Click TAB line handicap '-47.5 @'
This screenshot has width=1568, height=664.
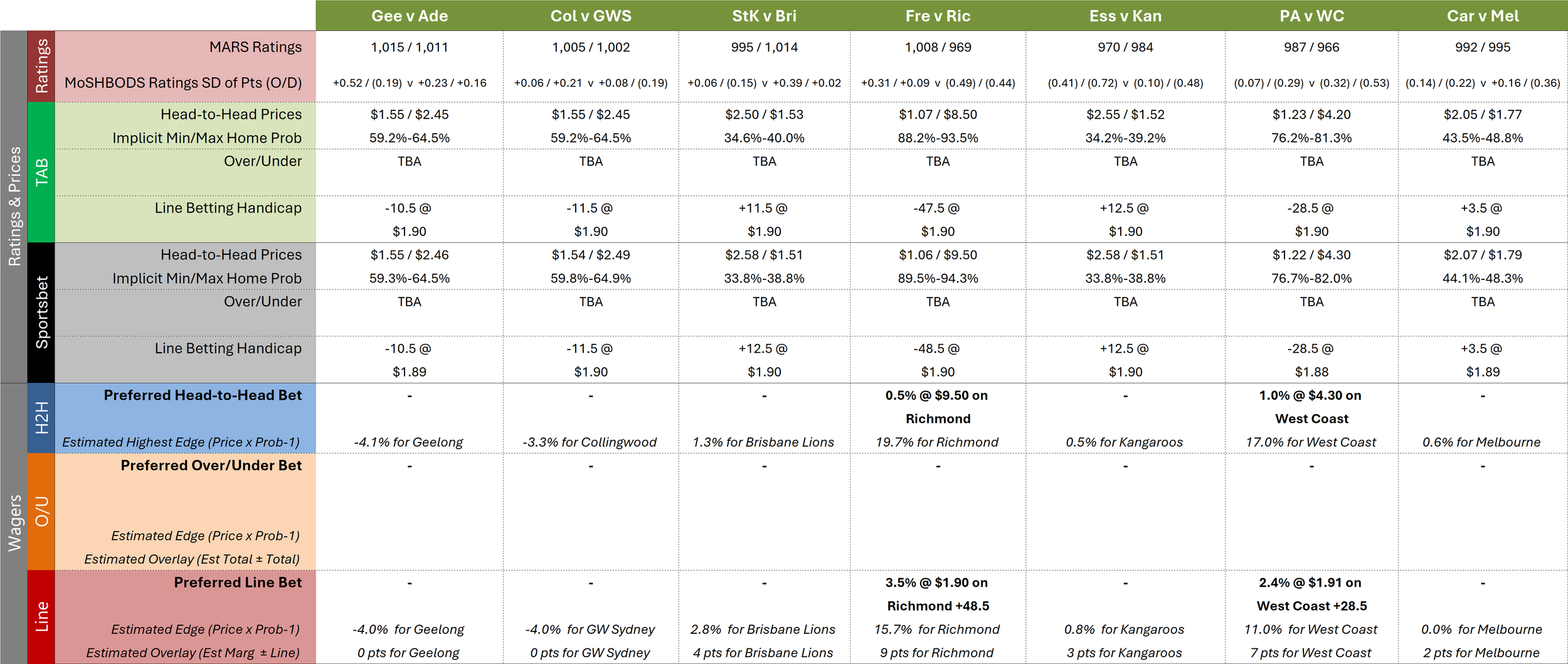coord(936,208)
